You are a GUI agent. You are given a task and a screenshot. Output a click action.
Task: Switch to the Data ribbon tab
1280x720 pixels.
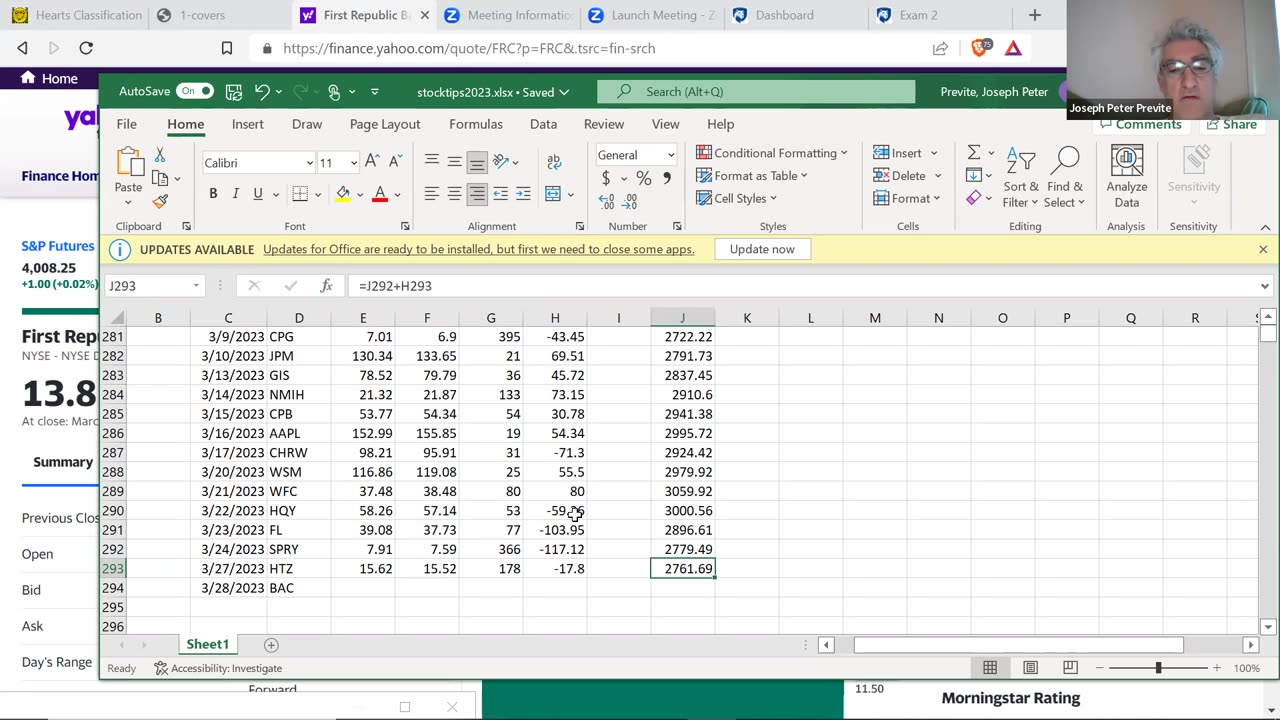[543, 124]
